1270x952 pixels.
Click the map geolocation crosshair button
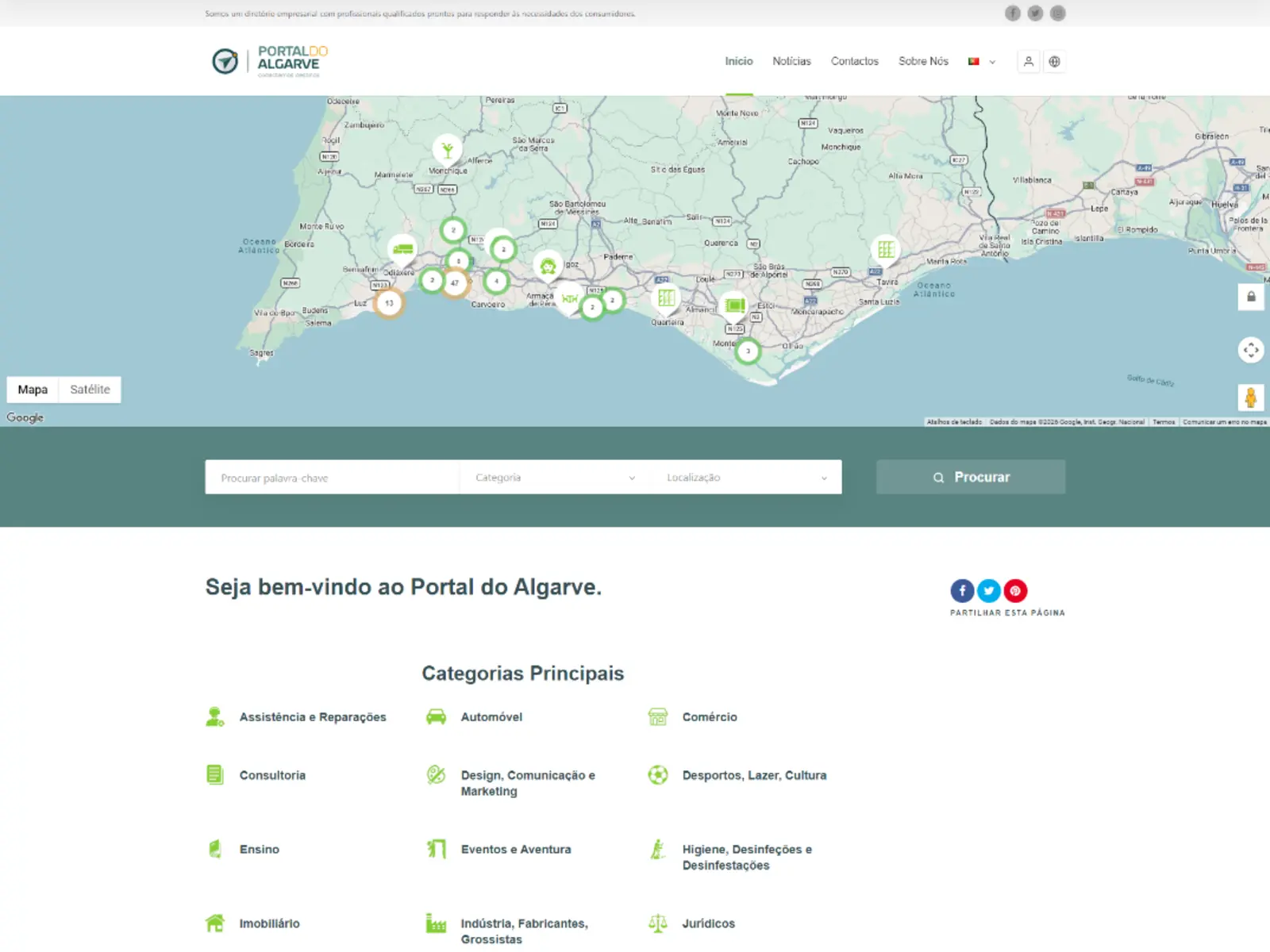[x=1251, y=350]
